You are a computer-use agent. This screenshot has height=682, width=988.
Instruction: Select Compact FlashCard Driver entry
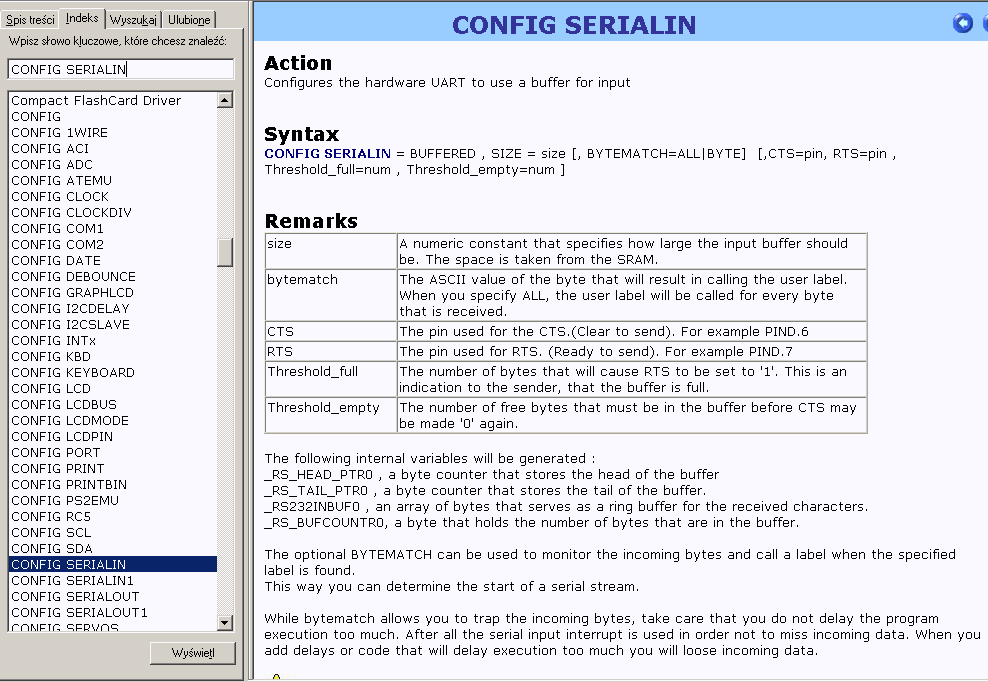pos(96,101)
